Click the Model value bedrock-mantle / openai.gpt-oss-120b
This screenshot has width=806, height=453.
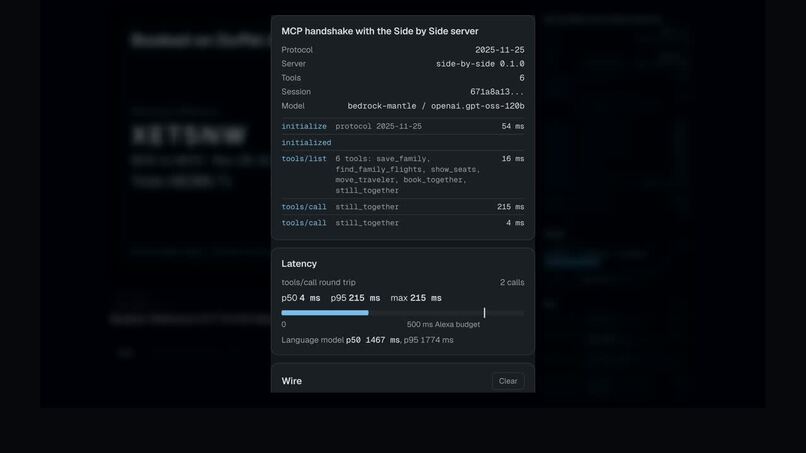[x=436, y=106]
